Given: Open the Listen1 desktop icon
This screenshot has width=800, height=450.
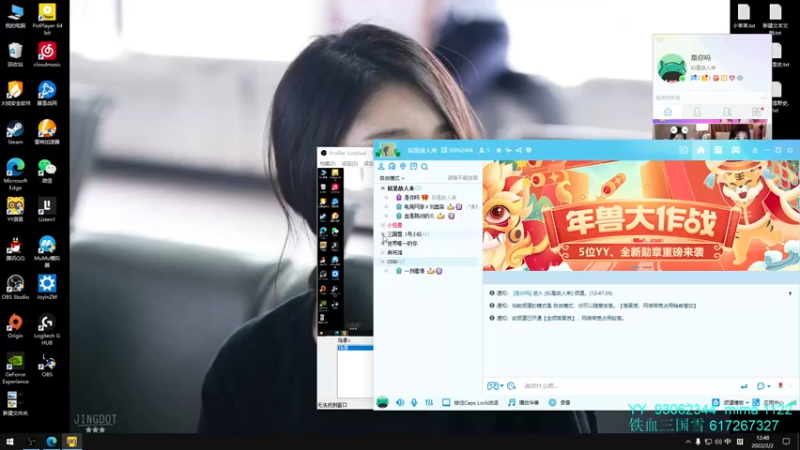Looking at the screenshot, I should pyautogui.click(x=47, y=210).
